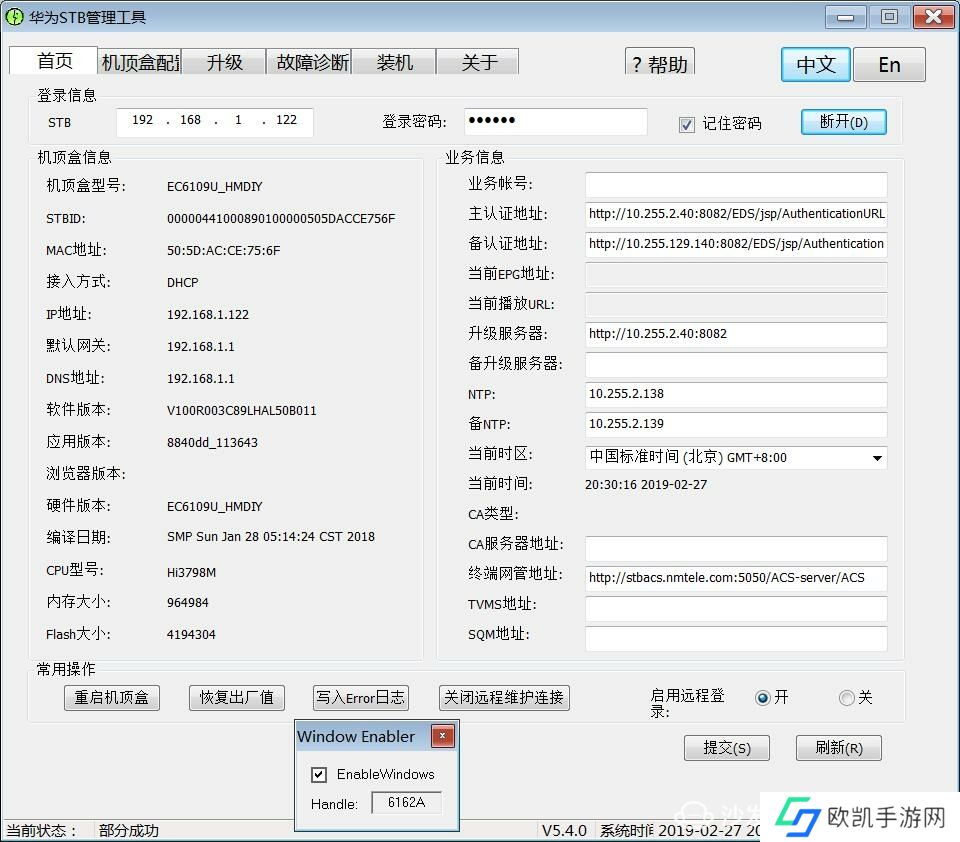The height and width of the screenshot is (842, 960).
Task: Open the 升级 tab
Action: [225, 62]
